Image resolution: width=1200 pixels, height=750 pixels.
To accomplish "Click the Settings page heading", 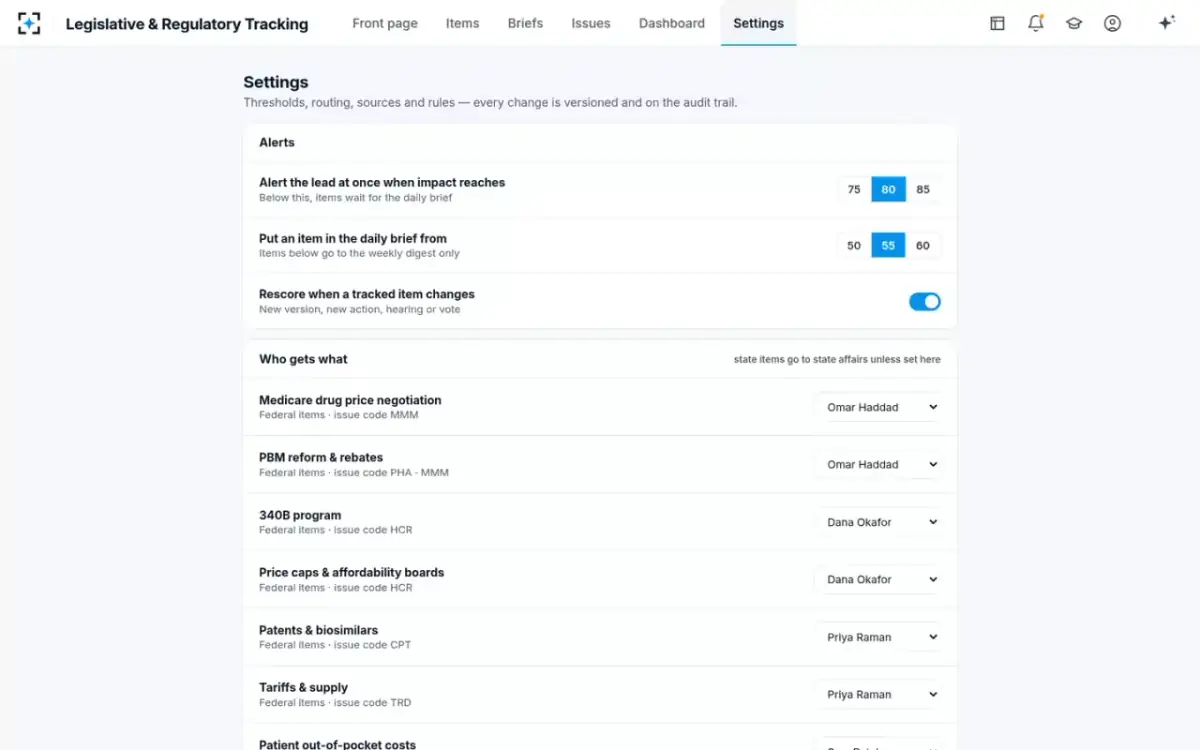I will click(x=276, y=82).
